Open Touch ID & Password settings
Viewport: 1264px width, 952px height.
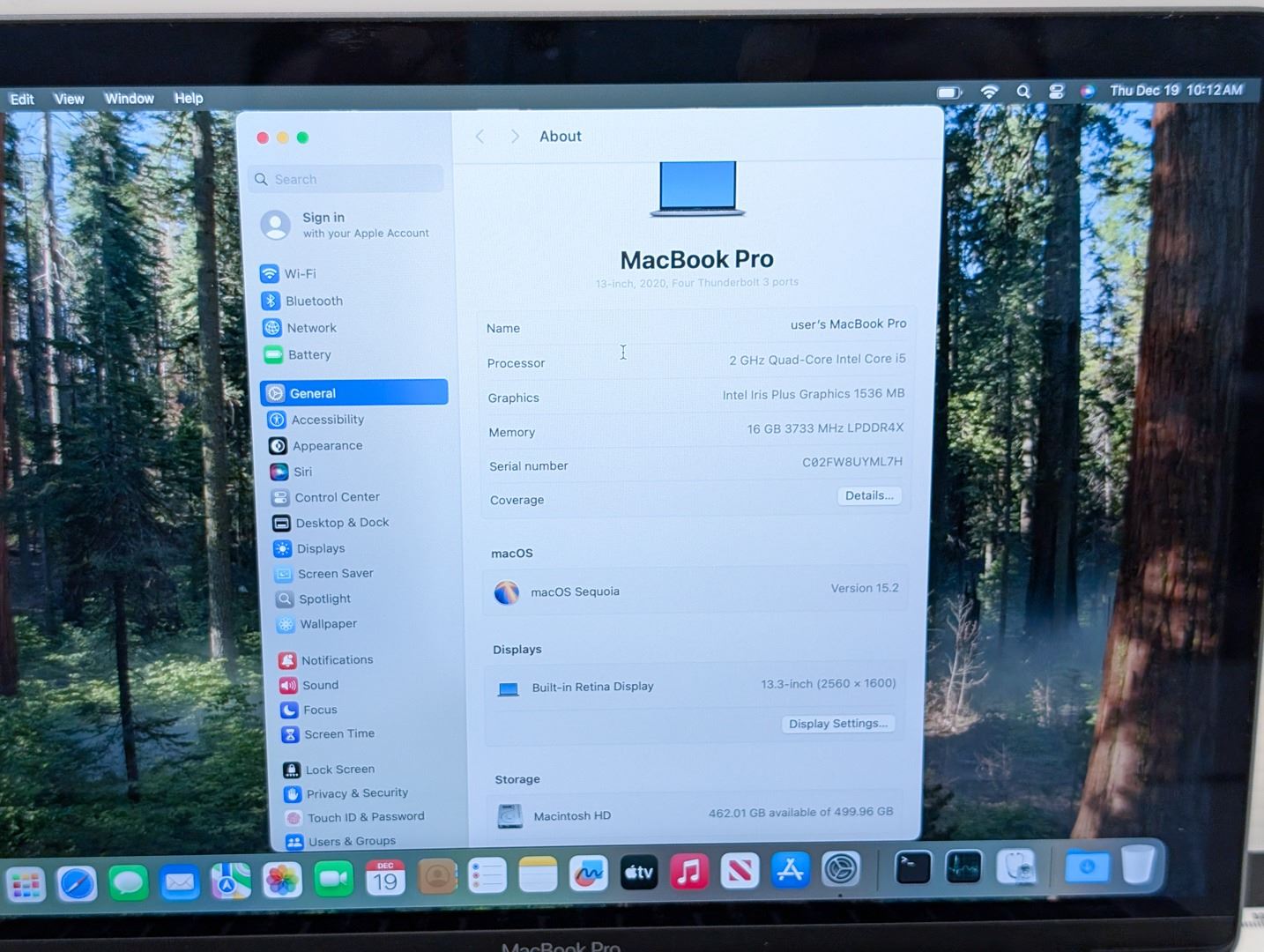pyautogui.click(x=365, y=817)
